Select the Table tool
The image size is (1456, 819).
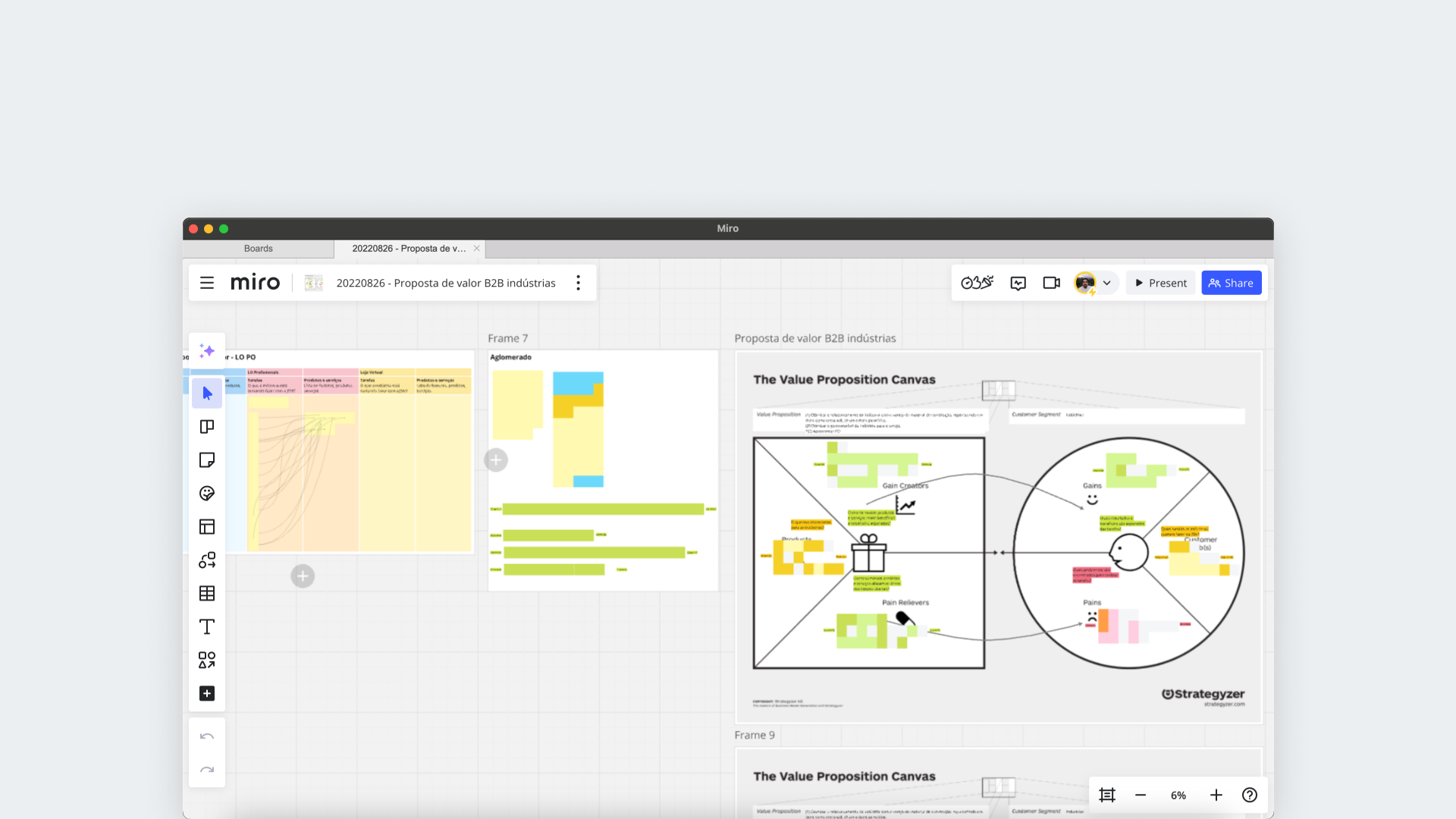(207, 594)
